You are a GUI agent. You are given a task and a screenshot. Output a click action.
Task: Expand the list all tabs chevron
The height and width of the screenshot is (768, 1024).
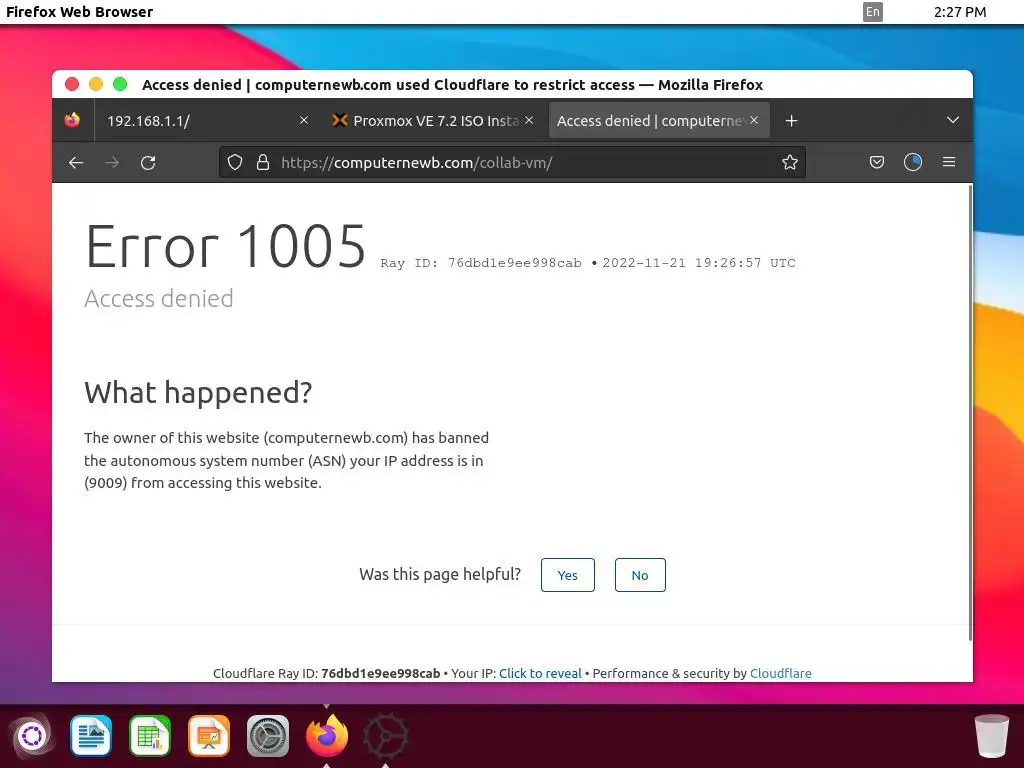(x=952, y=120)
